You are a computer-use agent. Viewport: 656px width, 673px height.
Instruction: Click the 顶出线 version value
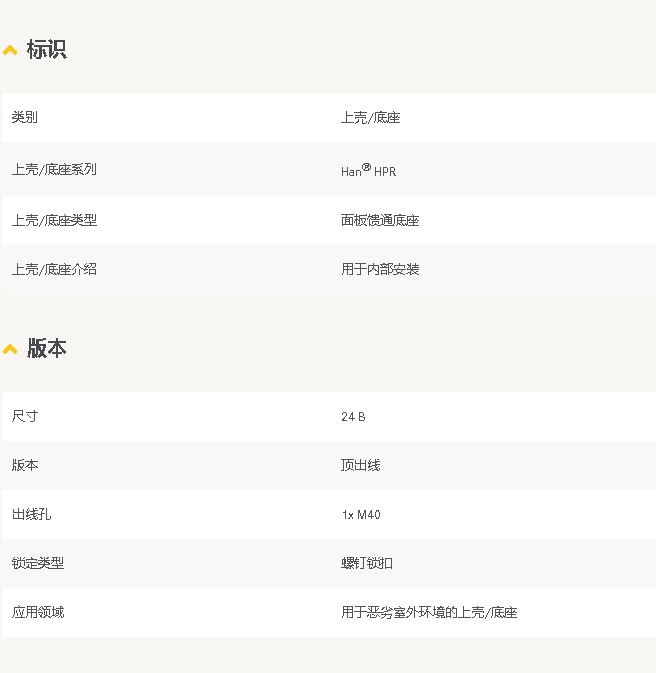(360, 465)
